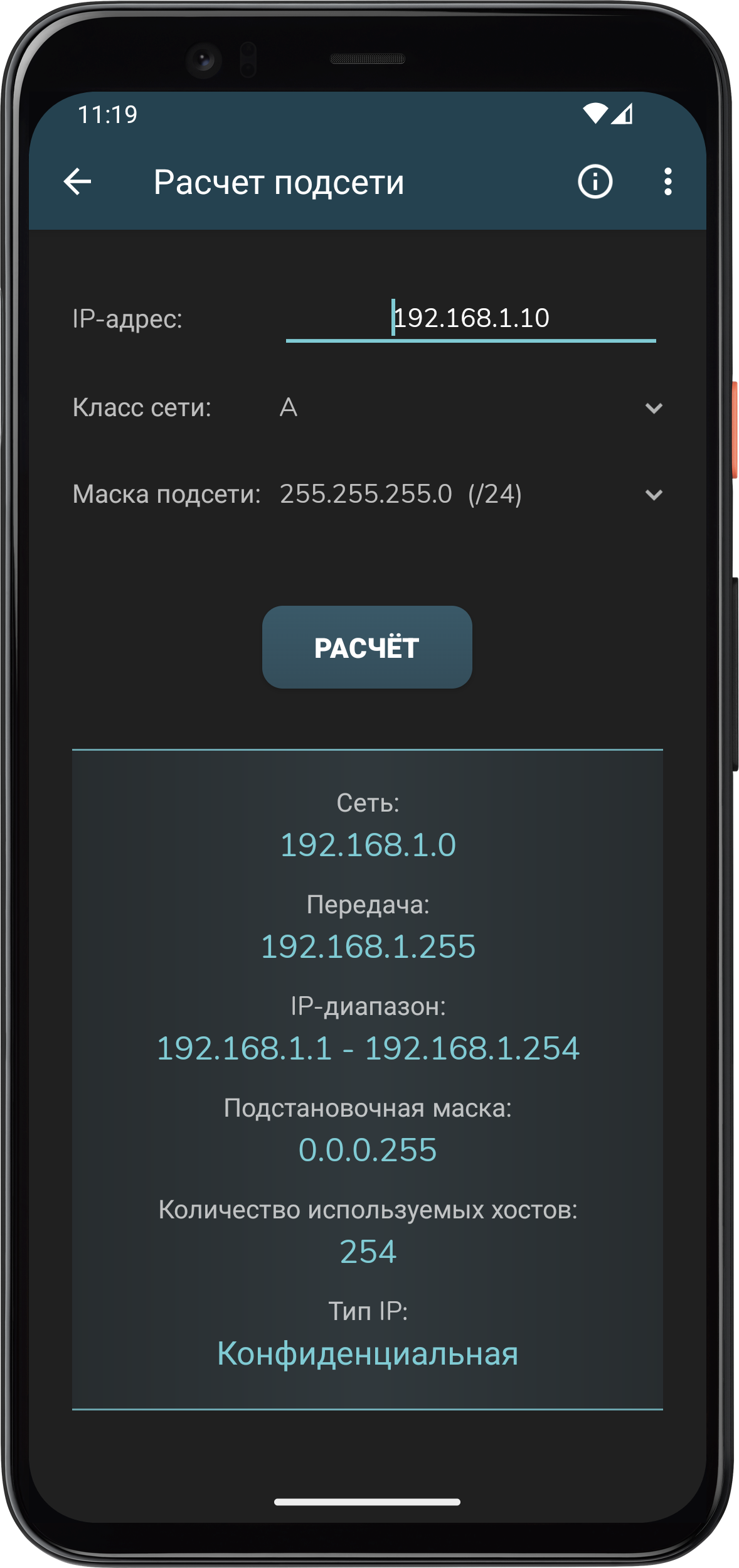Tap the usable hosts count 254

tap(368, 1252)
